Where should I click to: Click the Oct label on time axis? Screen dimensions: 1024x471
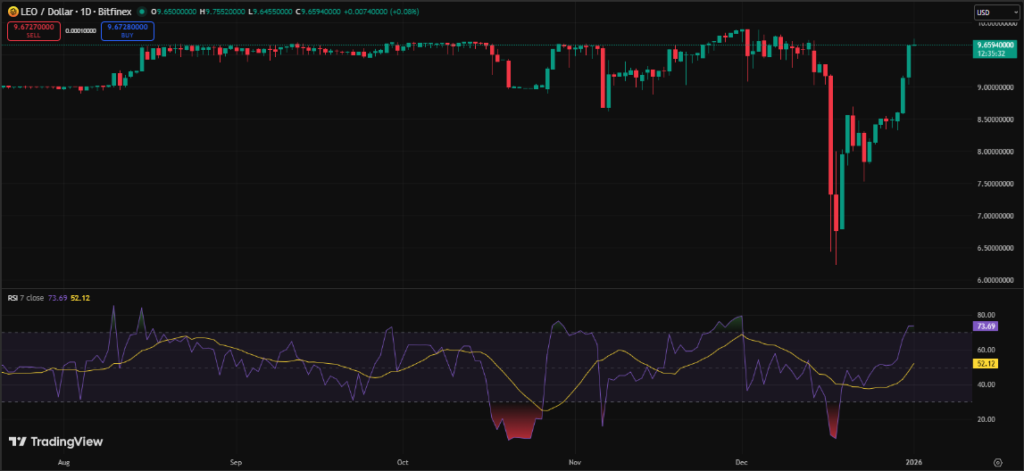pyautogui.click(x=401, y=464)
